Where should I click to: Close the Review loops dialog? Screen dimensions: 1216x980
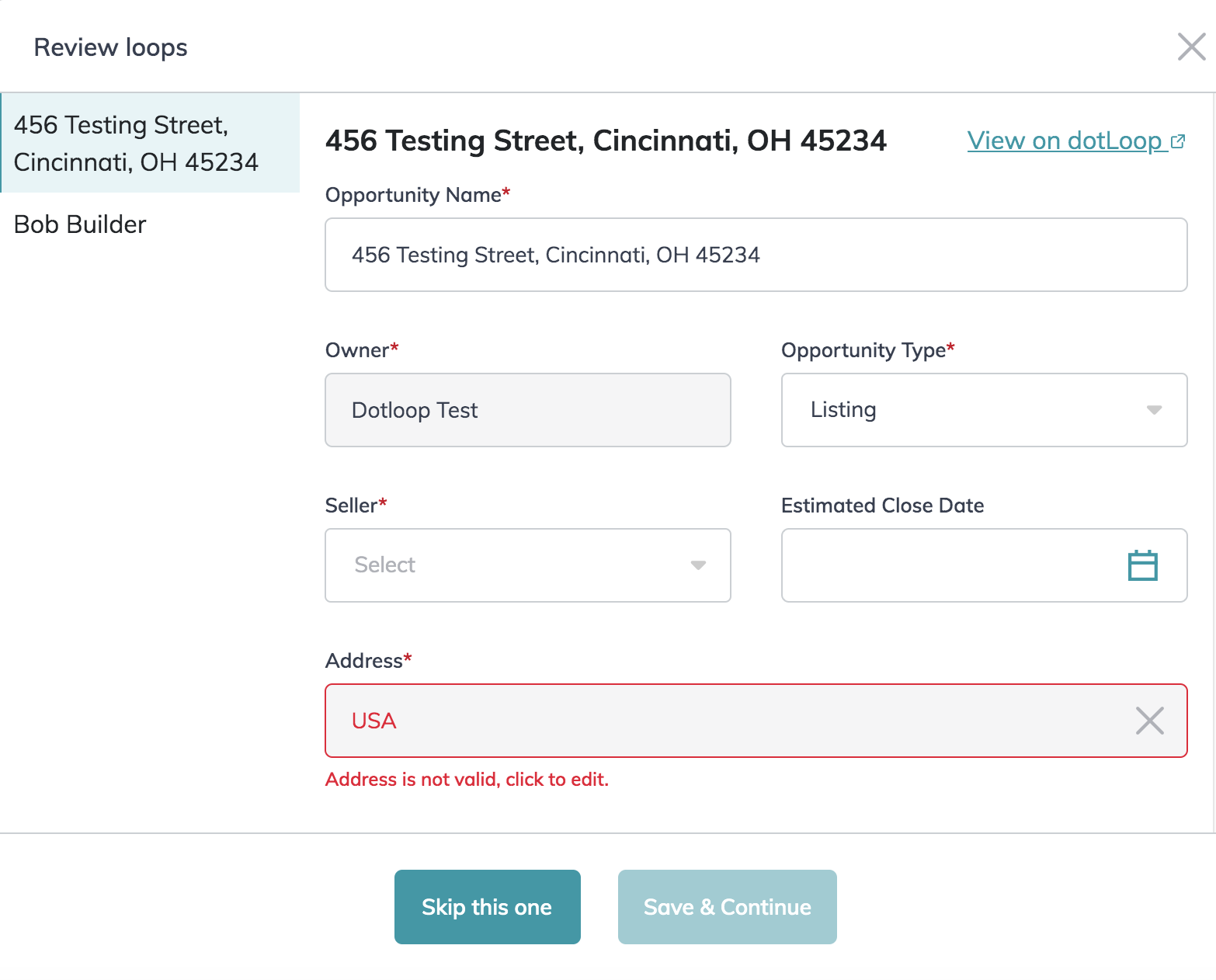tap(1191, 47)
